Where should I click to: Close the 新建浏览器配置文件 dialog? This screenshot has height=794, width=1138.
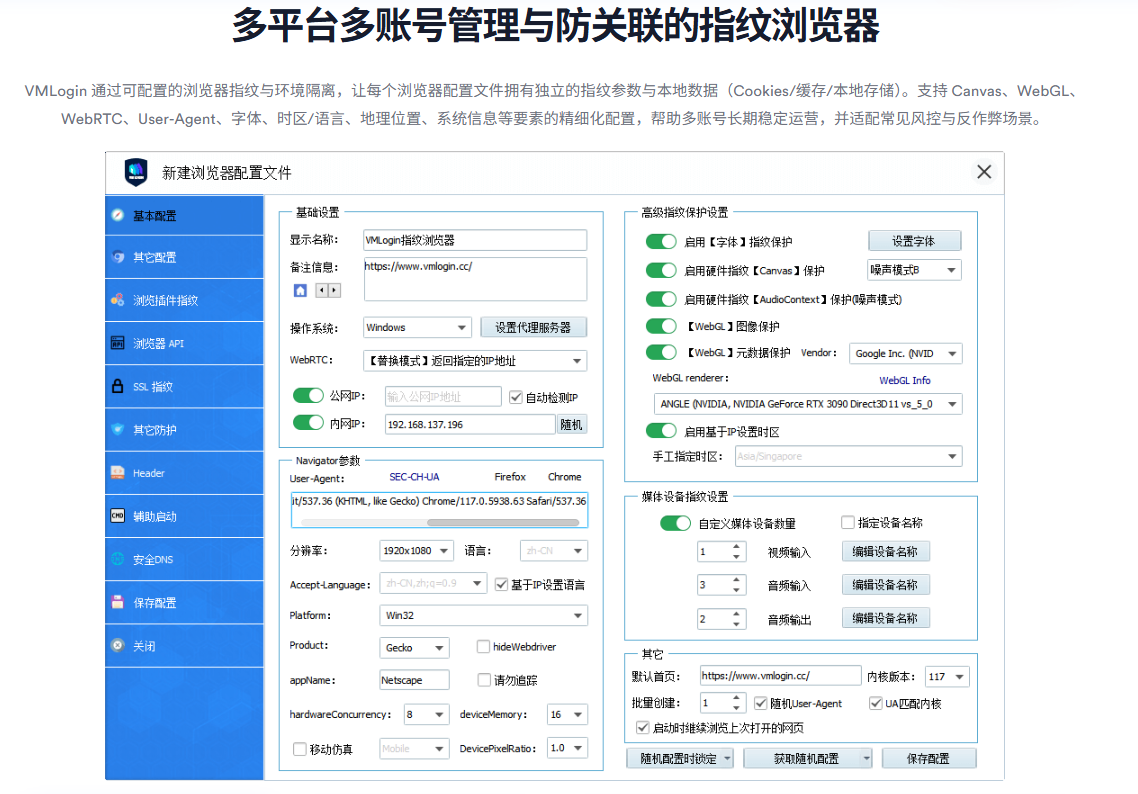pyautogui.click(x=984, y=172)
